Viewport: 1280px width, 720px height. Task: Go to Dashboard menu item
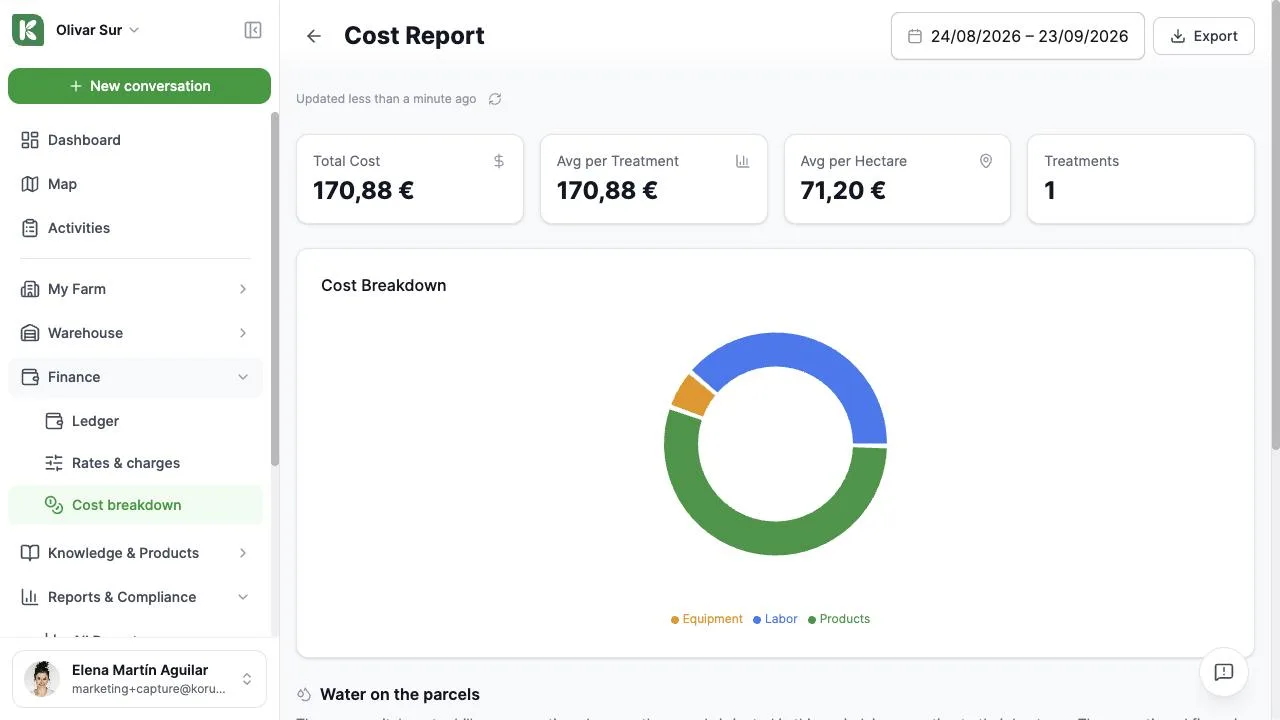pos(135,140)
